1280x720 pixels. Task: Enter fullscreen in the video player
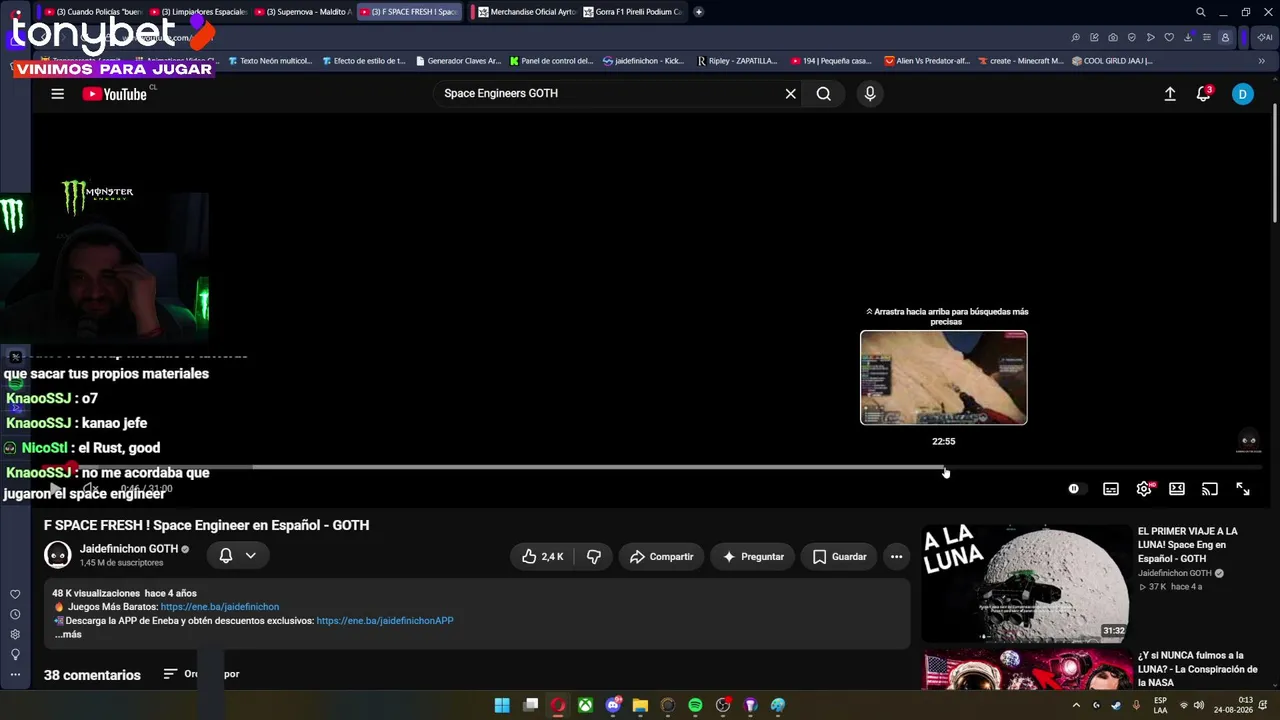coord(1243,489)
